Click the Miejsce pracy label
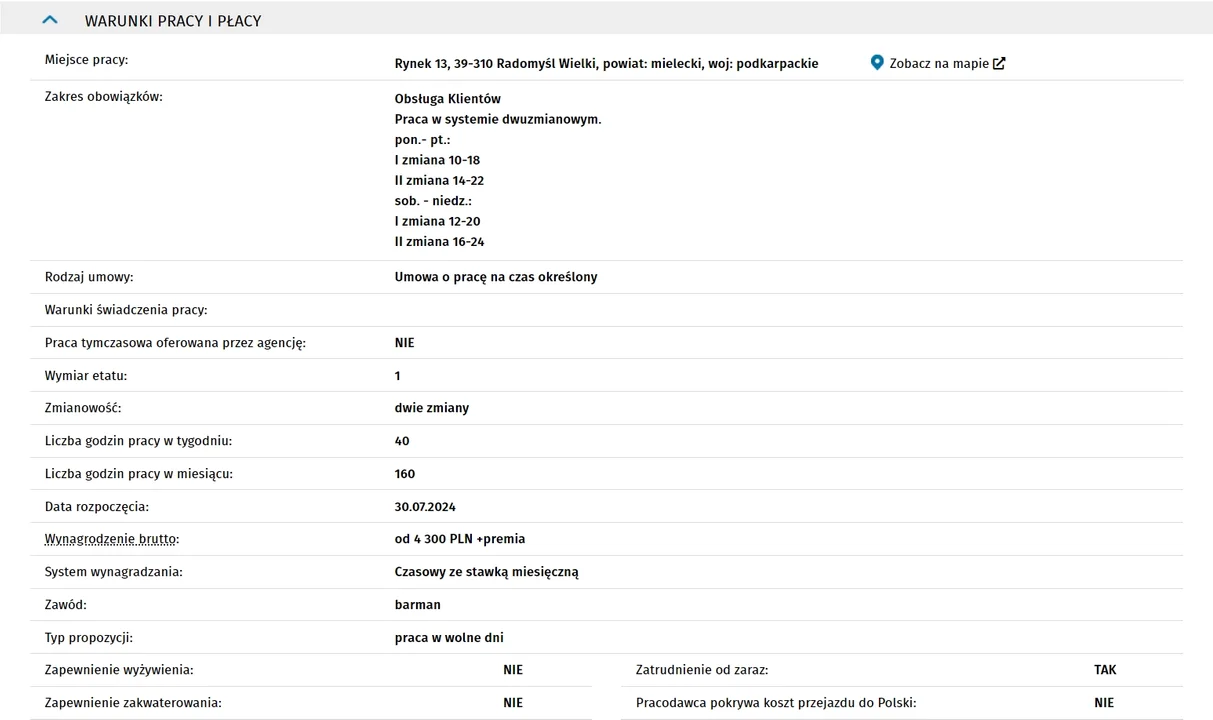1213x720 pixels. pyautogui.click(x=87, y=60)
